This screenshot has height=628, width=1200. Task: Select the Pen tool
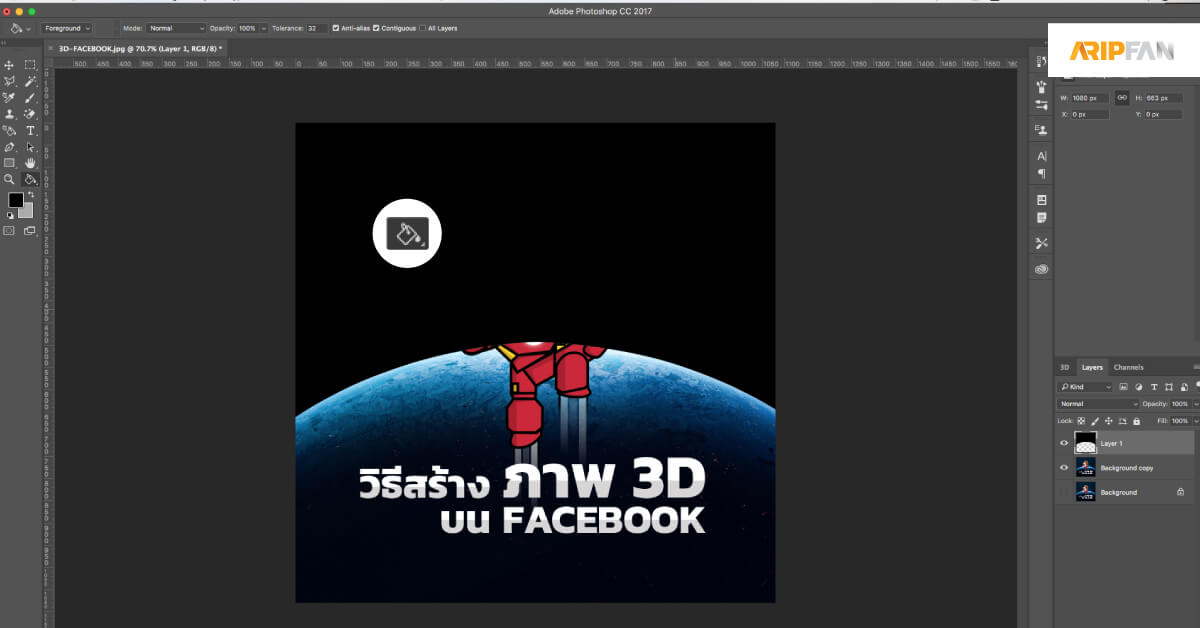pyautogui.click(x=9, y=147)
